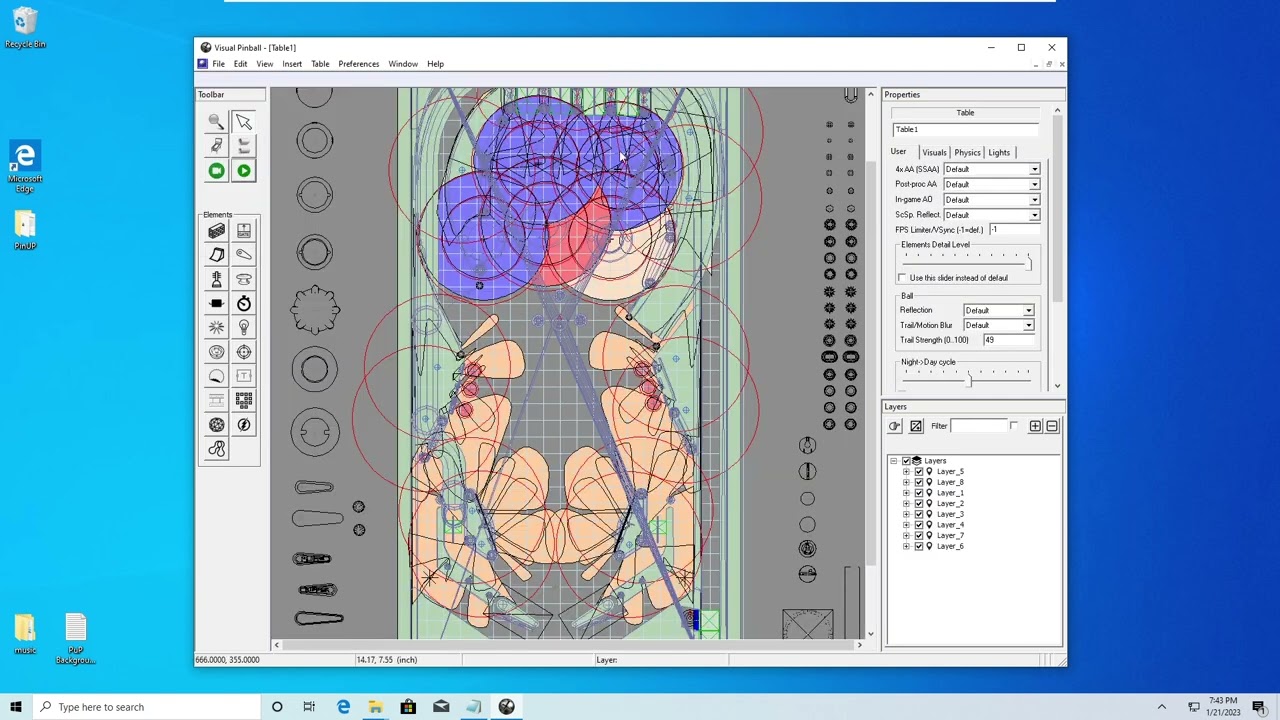
Task: Select the Bumper element tool
Action: tap(243, 280)
